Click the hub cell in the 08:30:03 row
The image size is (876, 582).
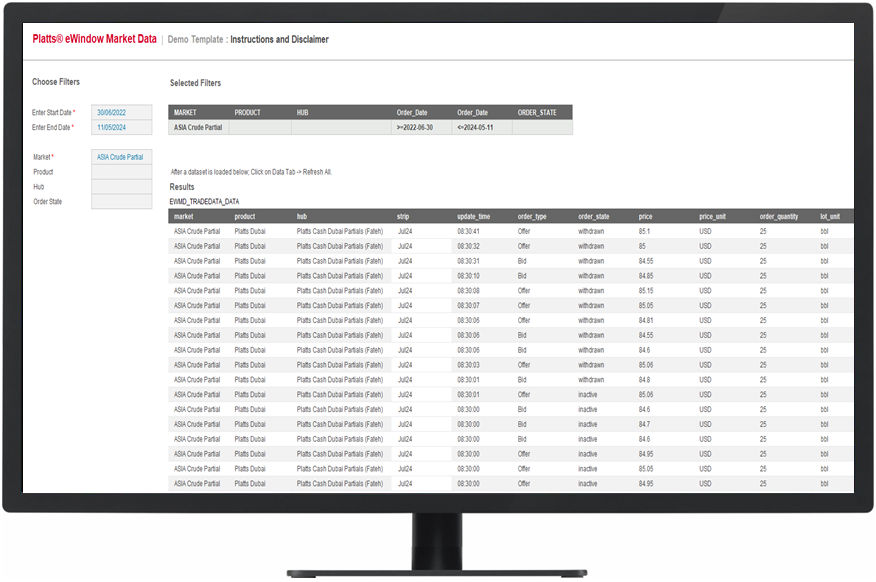point(340,365)
